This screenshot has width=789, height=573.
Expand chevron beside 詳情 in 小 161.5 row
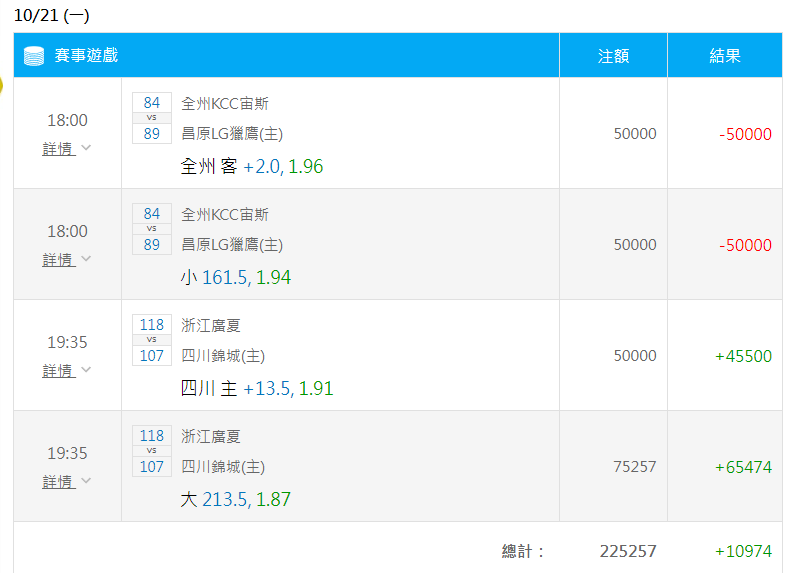(x=86, y=259)
